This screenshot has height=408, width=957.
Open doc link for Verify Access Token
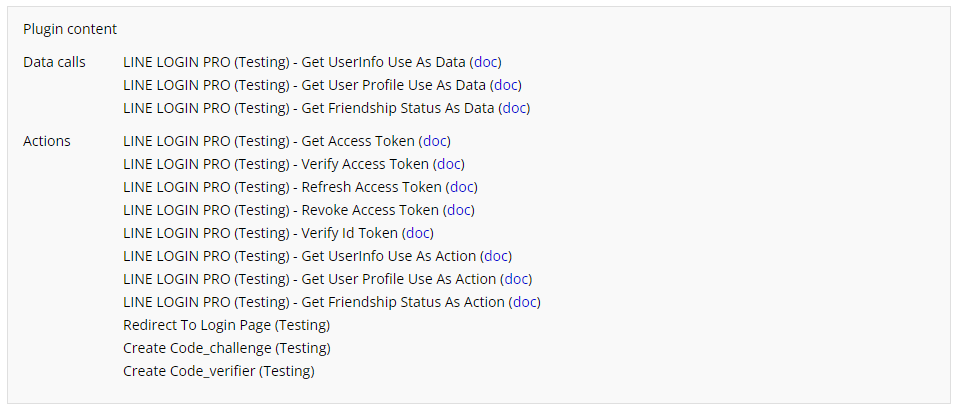click(x=450, y=164)
